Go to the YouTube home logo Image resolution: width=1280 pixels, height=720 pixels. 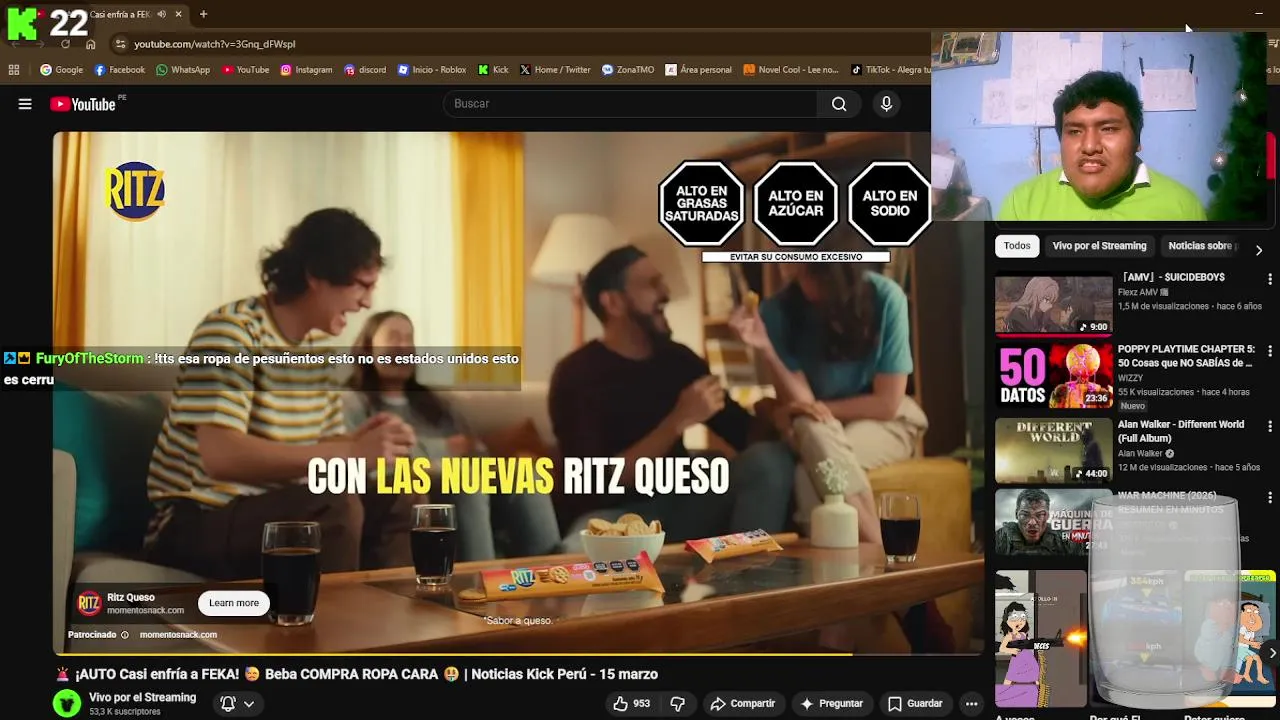(x=83, y=104)
